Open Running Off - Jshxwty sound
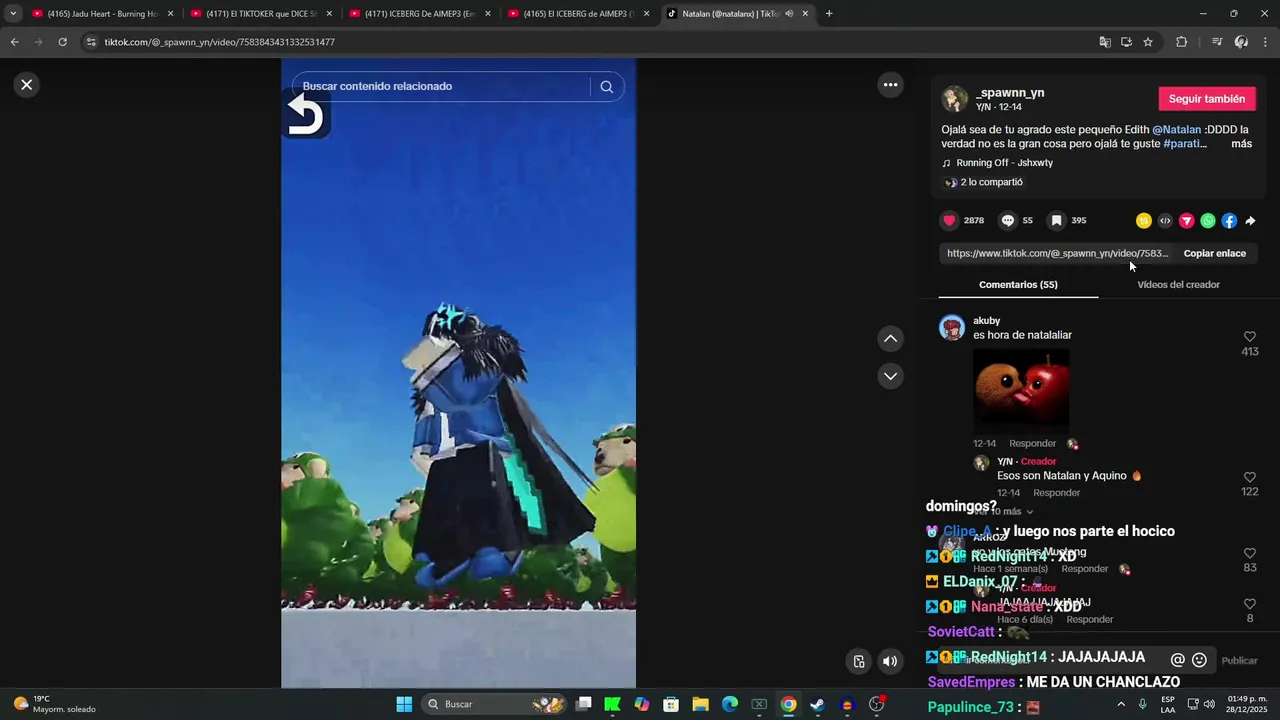Screen dimensions: 1280x720 click(x=1004, y=163)
